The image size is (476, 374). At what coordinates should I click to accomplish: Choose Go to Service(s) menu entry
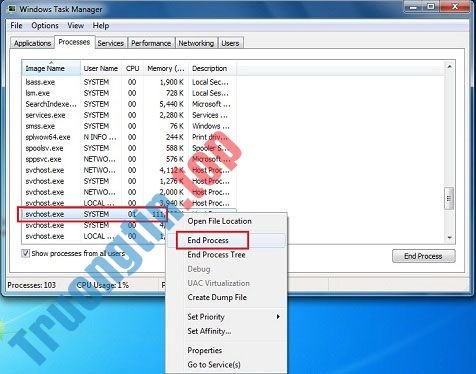pyautogui.click(x=214, y=365)
